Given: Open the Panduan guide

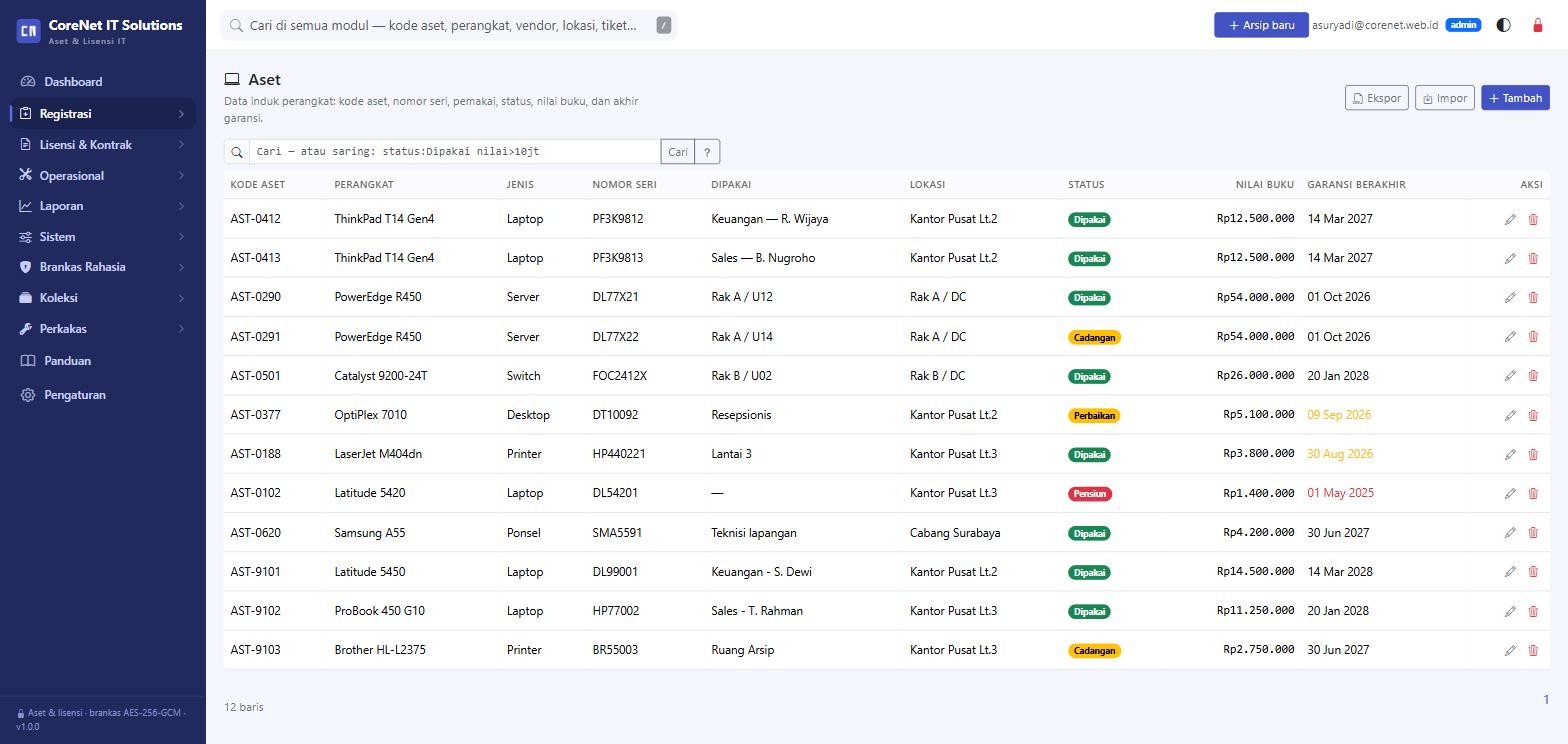Looking at the screenshot, I should click(x=103, y=361).
